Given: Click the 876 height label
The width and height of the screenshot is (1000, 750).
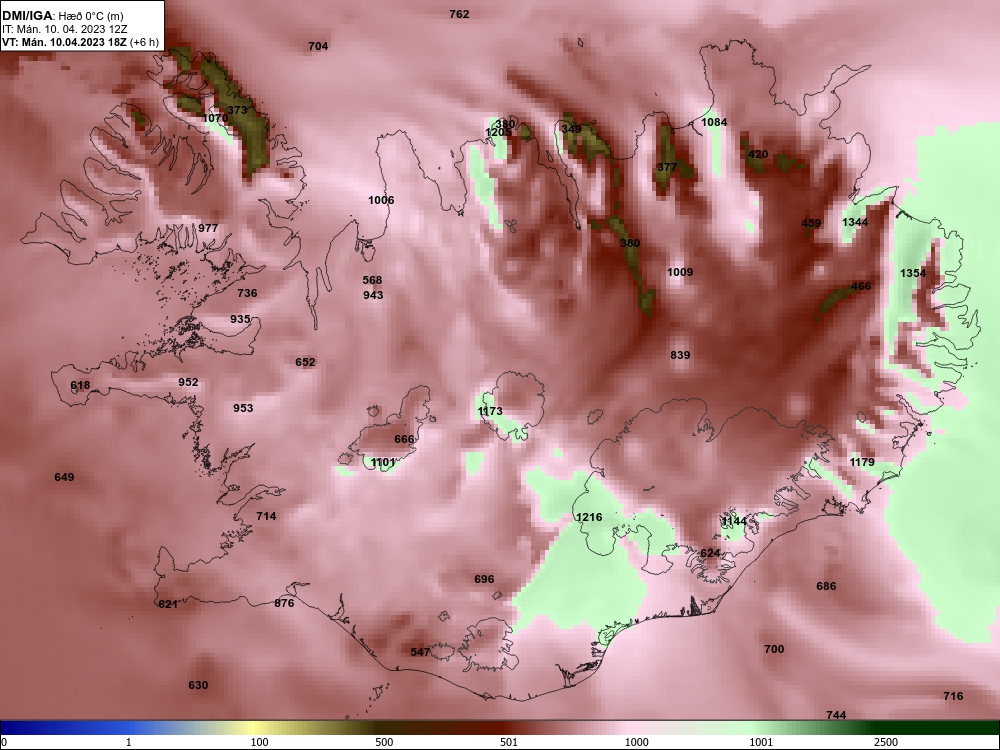Looking at the screenshot, I should (284, 603).
